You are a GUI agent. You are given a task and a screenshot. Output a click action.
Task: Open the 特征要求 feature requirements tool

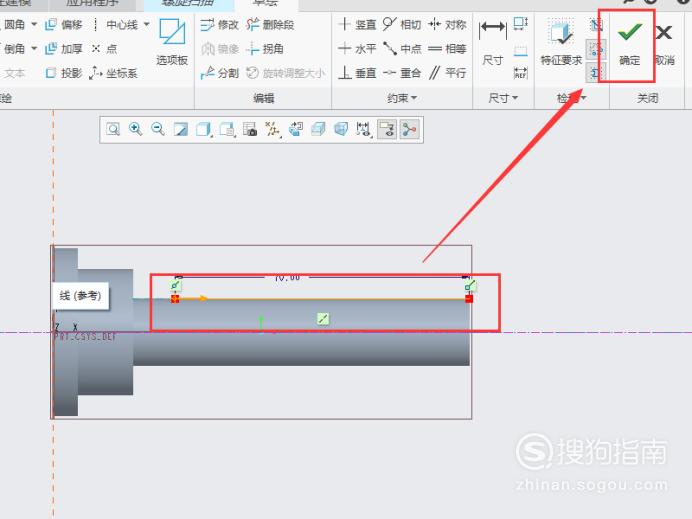pos(561,42)
